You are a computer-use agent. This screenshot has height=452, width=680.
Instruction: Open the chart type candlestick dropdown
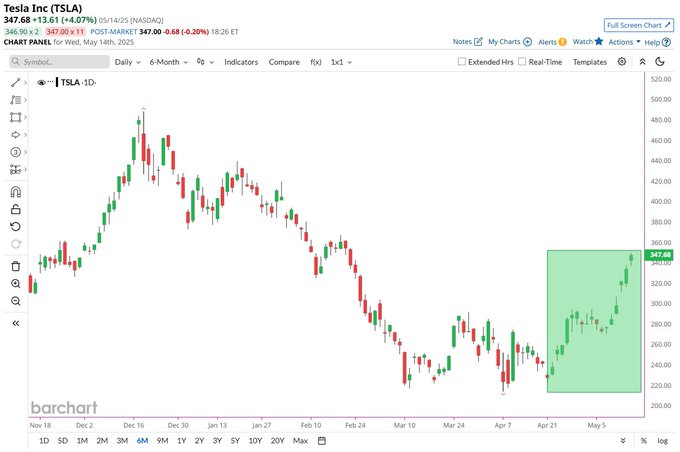point(205,62)
